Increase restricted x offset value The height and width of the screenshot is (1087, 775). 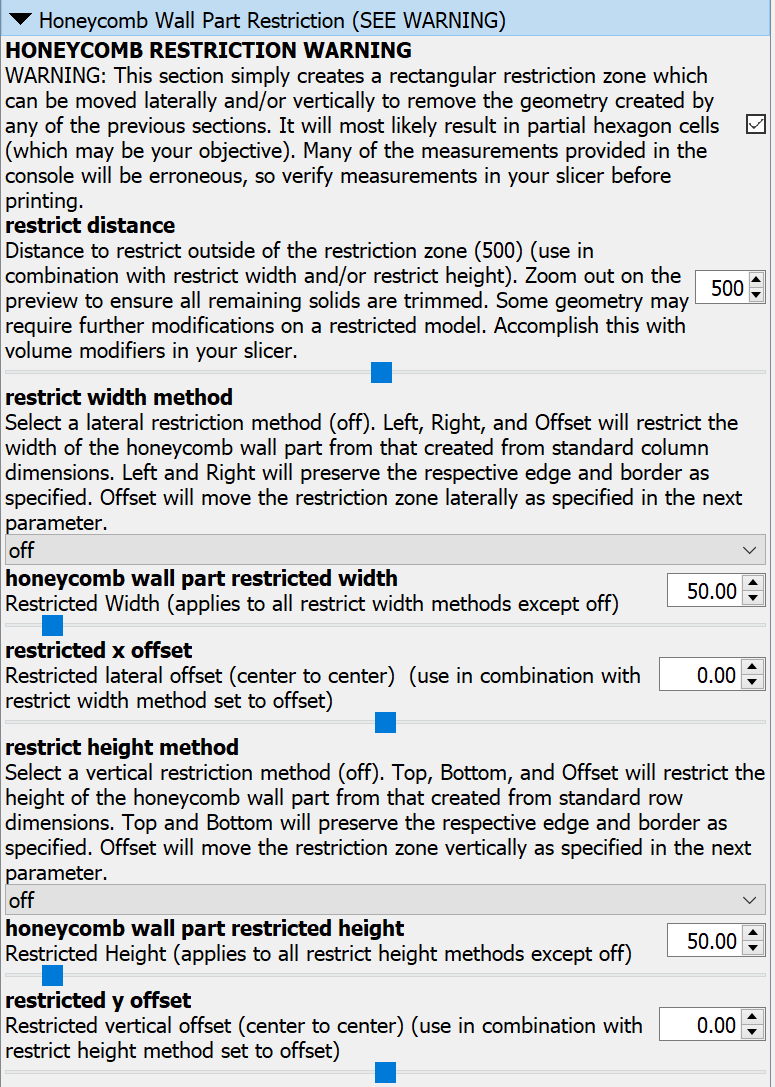click(x=754, y=668)
